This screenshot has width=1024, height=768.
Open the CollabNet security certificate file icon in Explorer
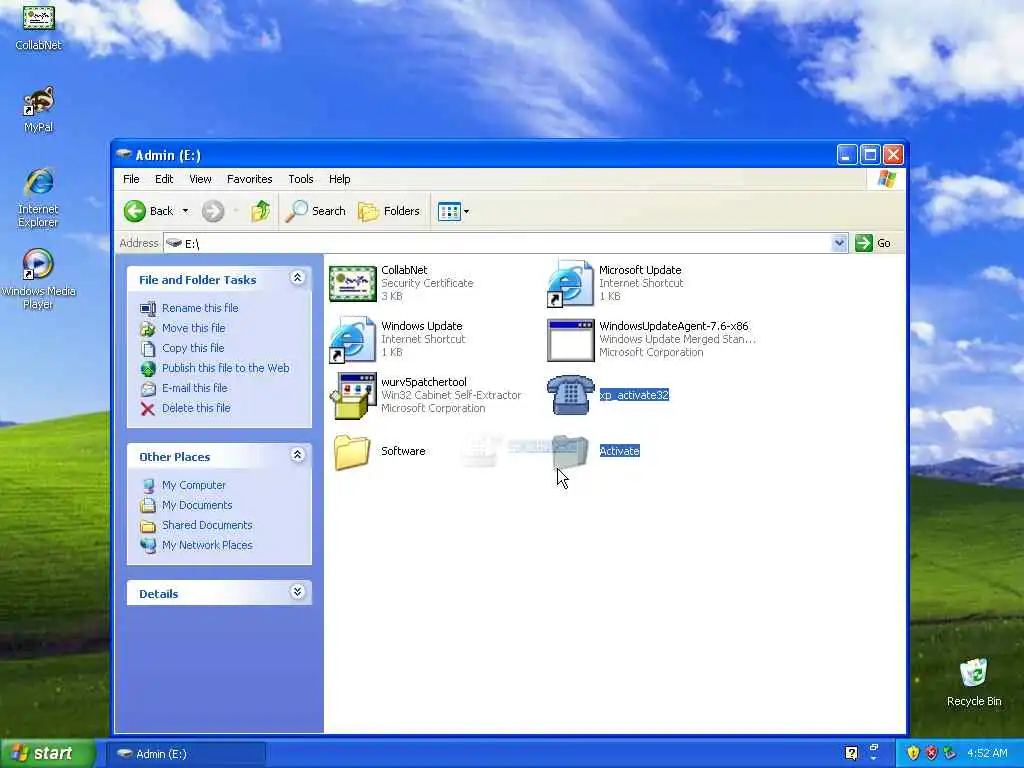pos(353,283)
